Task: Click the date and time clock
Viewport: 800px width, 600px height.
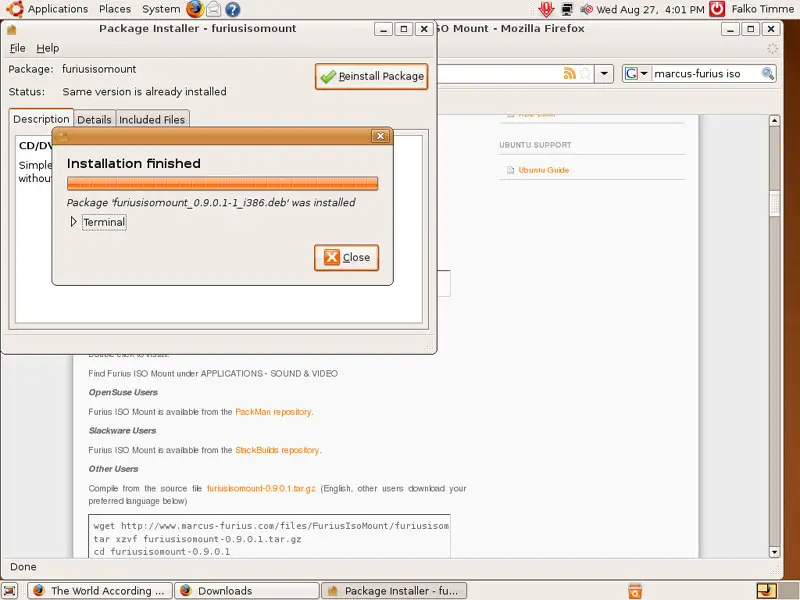Action: (650, 9)
